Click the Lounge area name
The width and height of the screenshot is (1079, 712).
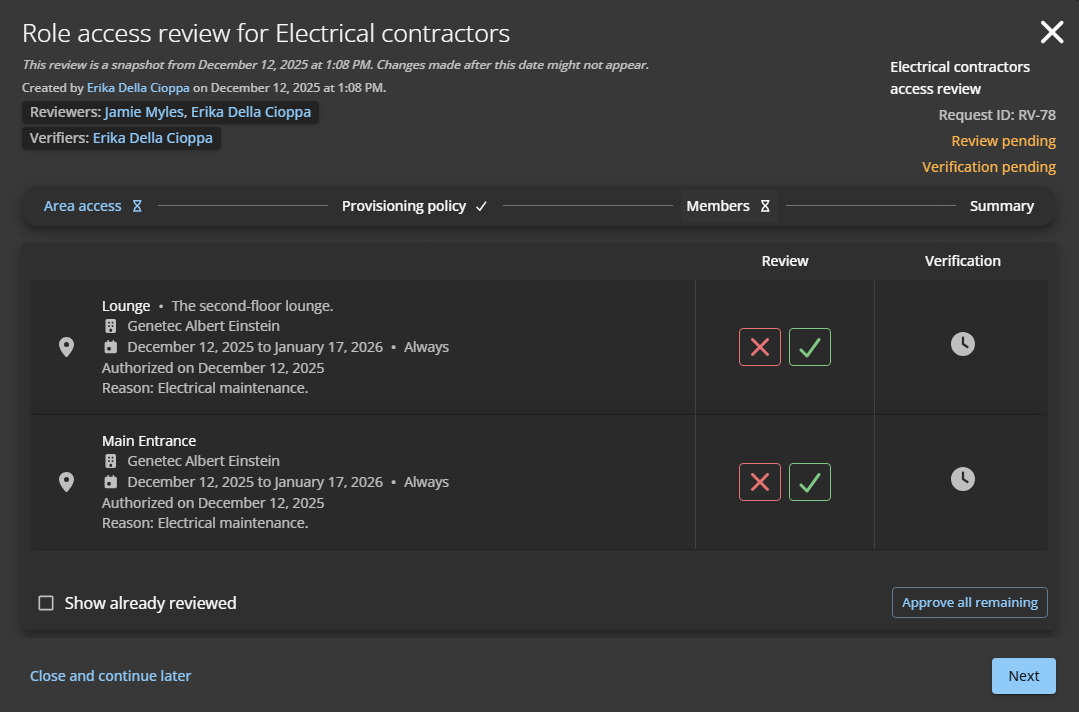click(x=126, y=306)
